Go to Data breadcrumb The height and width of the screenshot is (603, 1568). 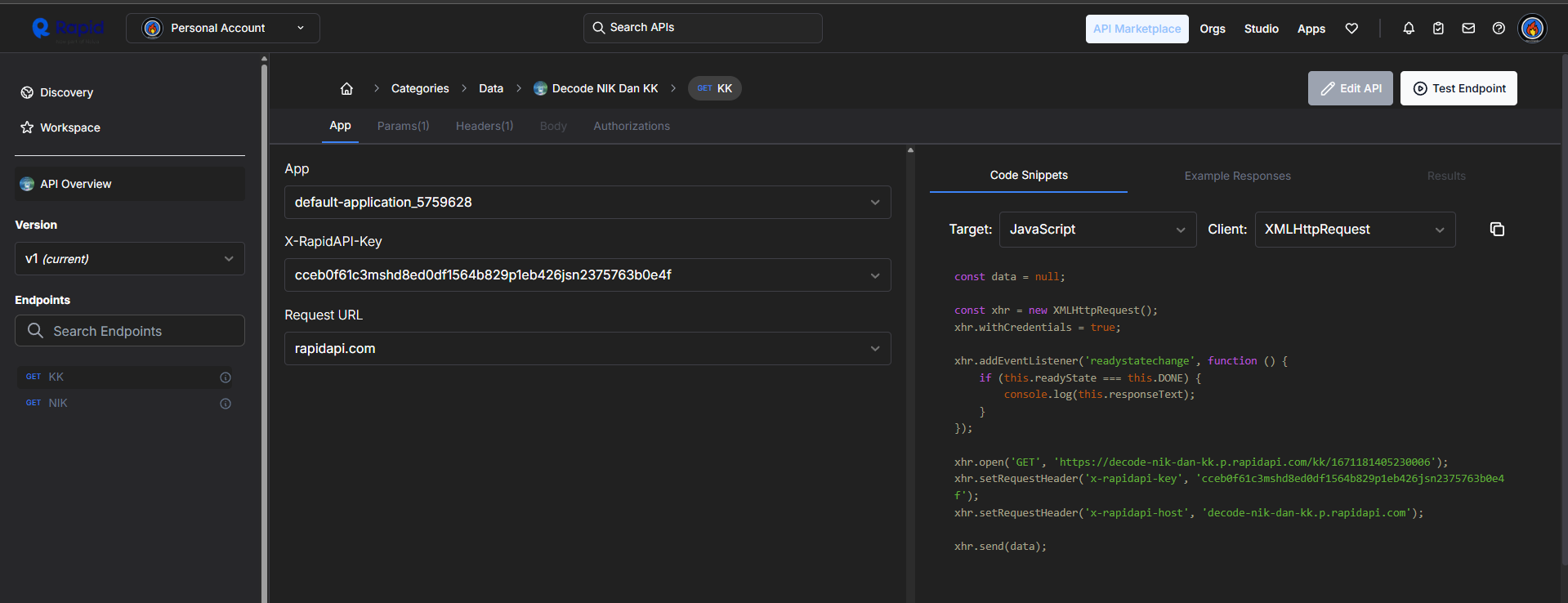point(491,88)
